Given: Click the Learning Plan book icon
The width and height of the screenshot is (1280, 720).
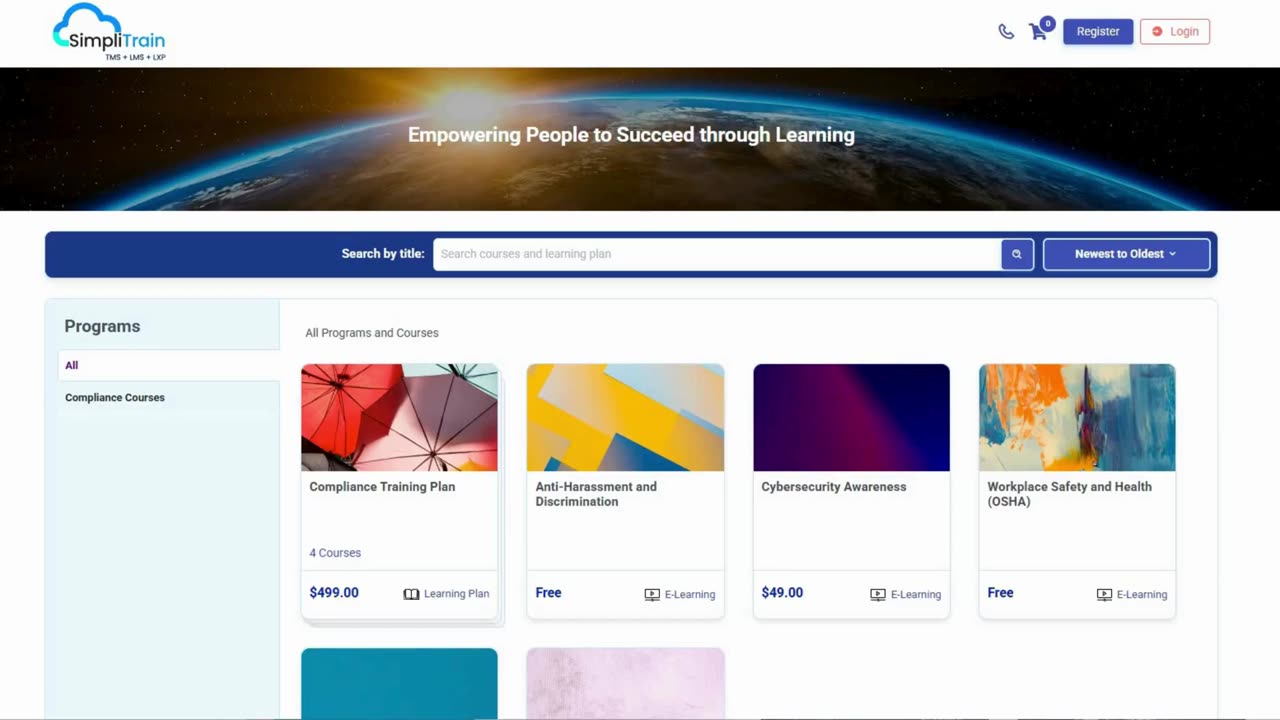Looking at the screenshot, I should point(411,594).
